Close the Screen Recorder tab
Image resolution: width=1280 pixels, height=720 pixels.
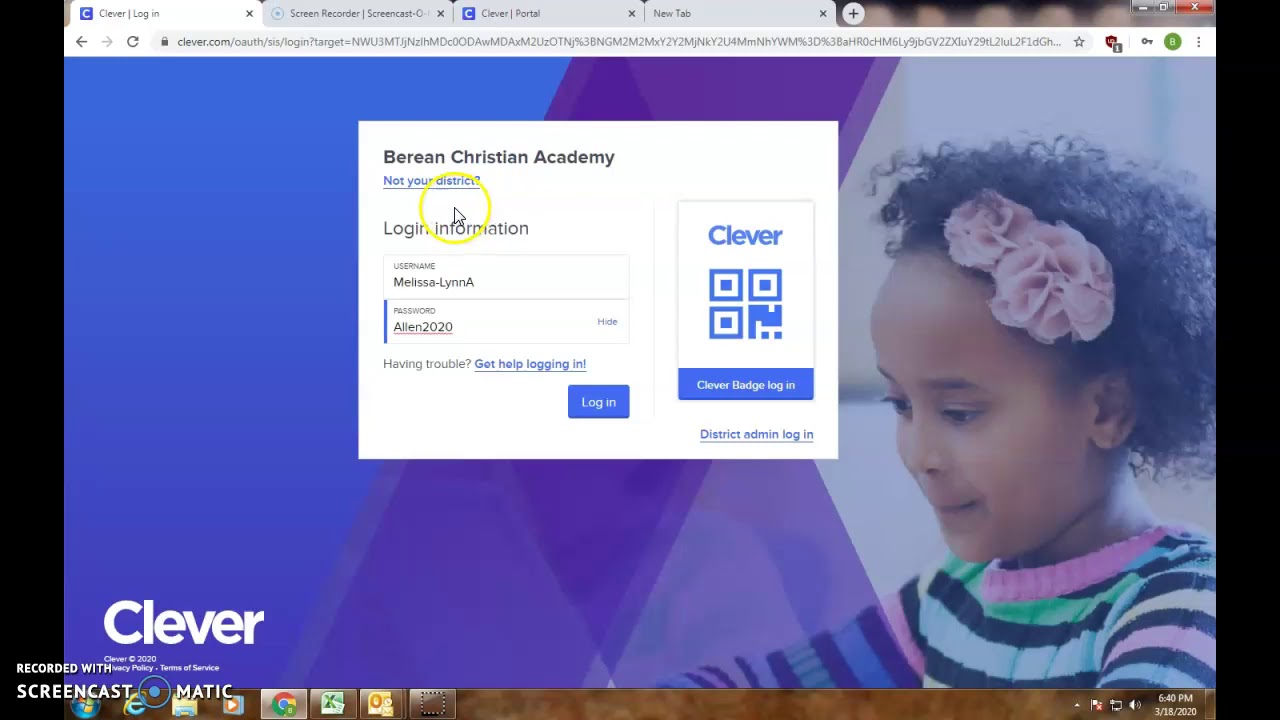[440, 14]
